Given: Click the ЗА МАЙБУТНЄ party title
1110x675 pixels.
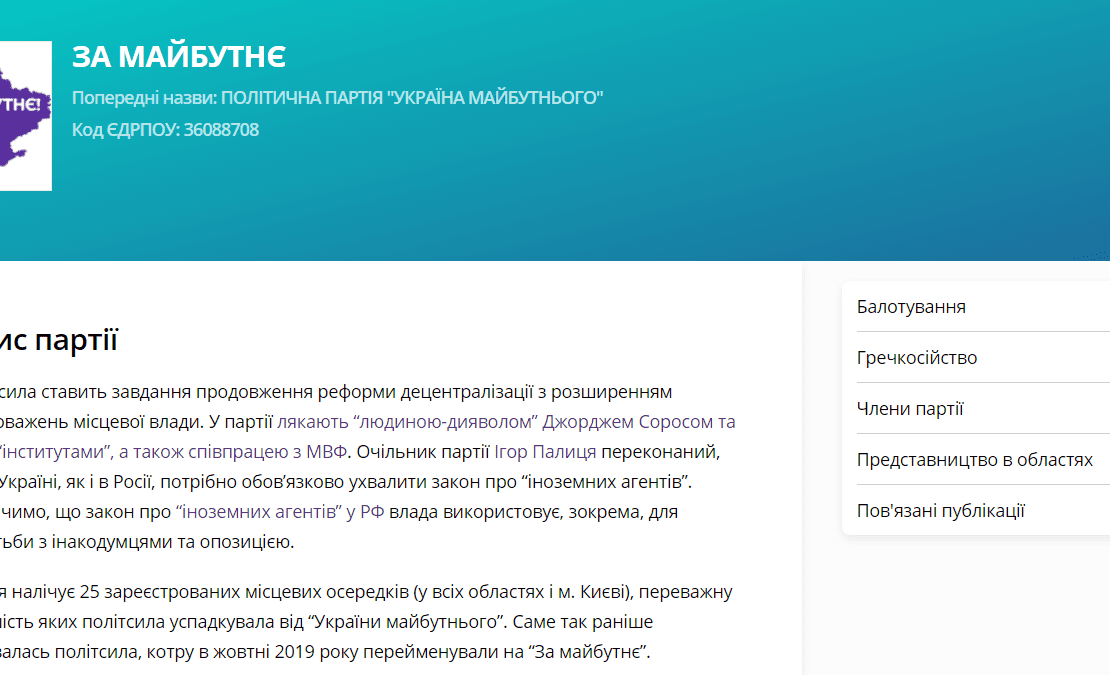Looking at the screenshot, I should point(179,57).
